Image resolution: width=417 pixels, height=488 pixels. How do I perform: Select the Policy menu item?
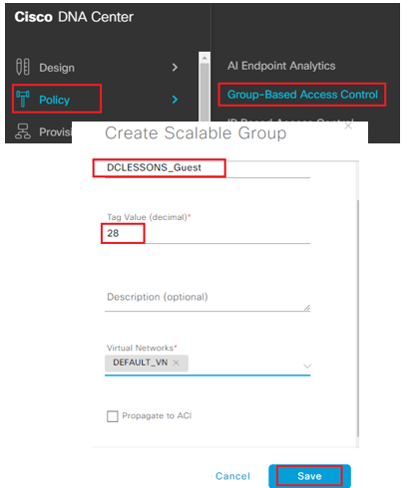click(57, 99)
